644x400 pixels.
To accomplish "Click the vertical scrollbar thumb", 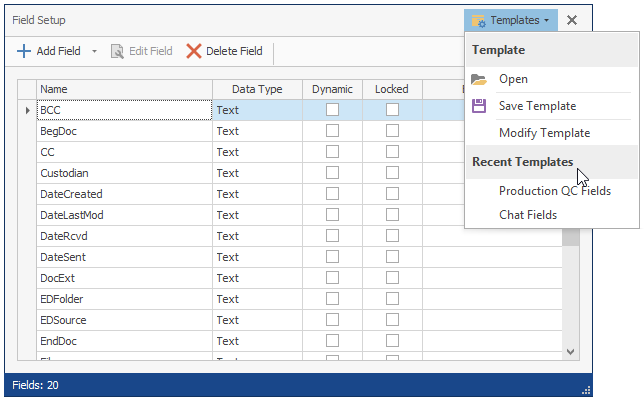I will [570, 237].
